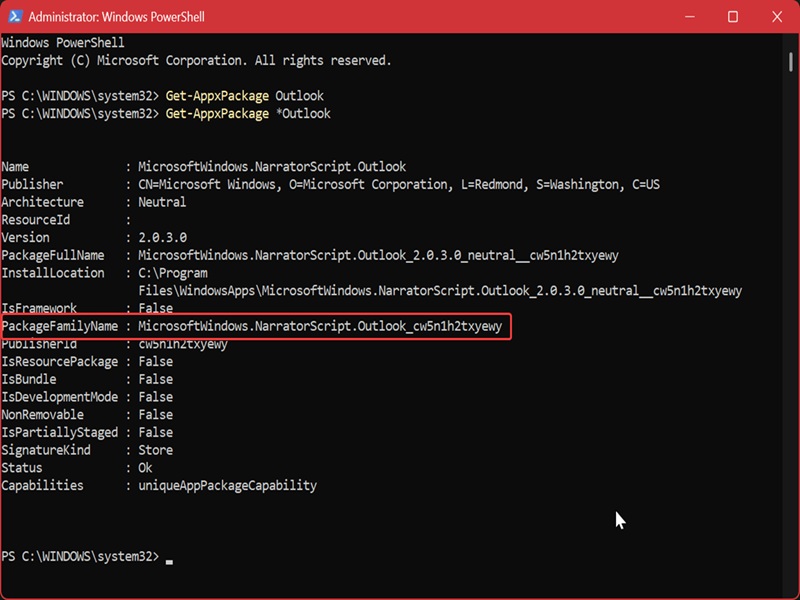800x600 pixels.
Task: Click the "Architecture" property label
Action: click(42, 202)
